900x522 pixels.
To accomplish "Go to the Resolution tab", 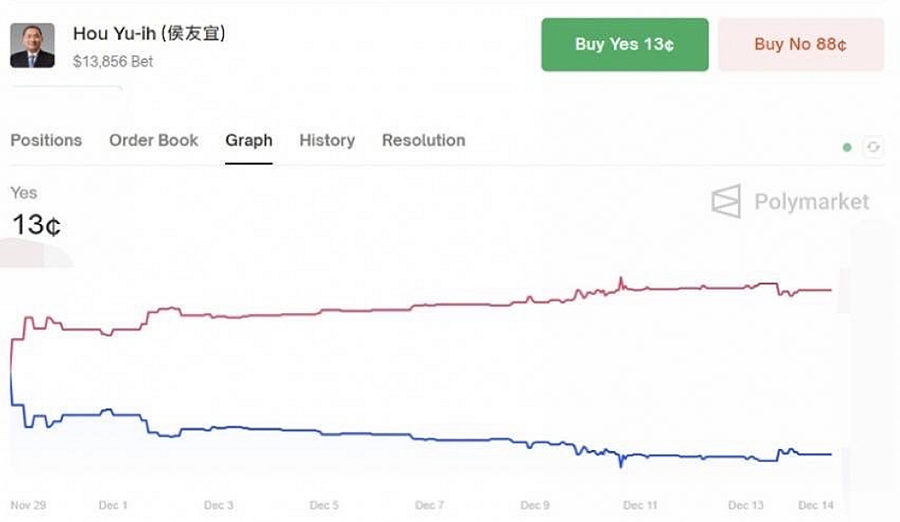I will tap(423, 140).
